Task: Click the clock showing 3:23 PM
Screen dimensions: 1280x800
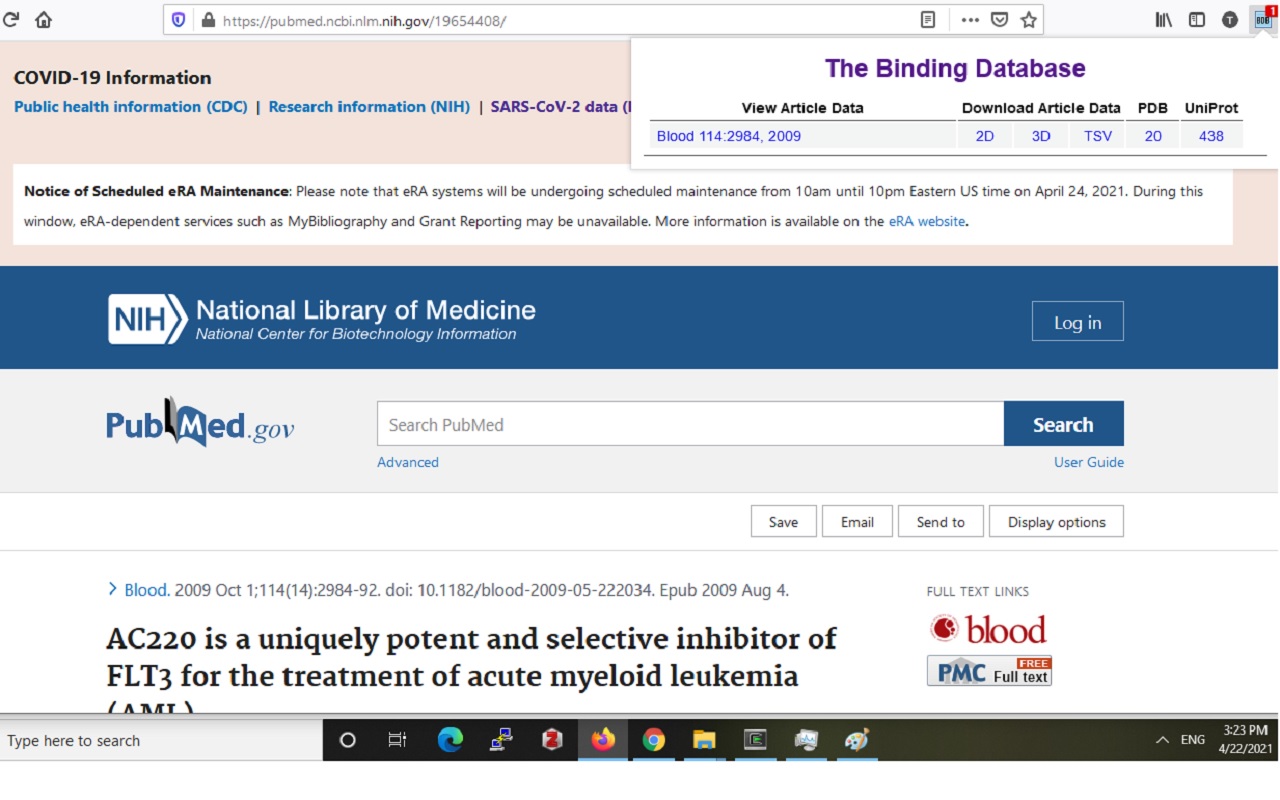Action: pos(1245,730)
